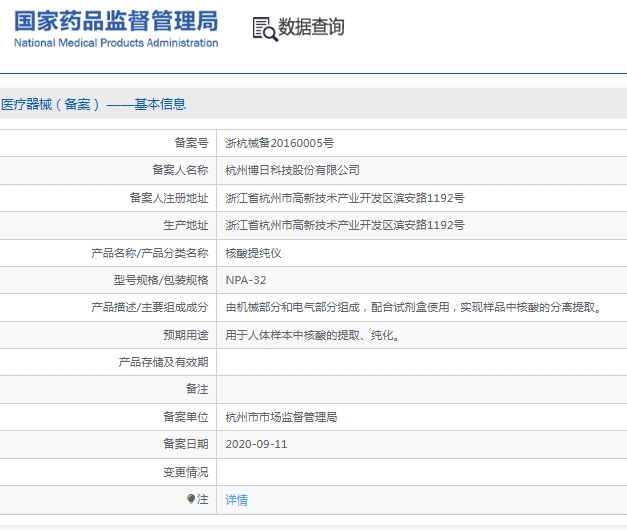Click the 备案单位 label cell
The image size is (627, 530).
pos(186,417)
